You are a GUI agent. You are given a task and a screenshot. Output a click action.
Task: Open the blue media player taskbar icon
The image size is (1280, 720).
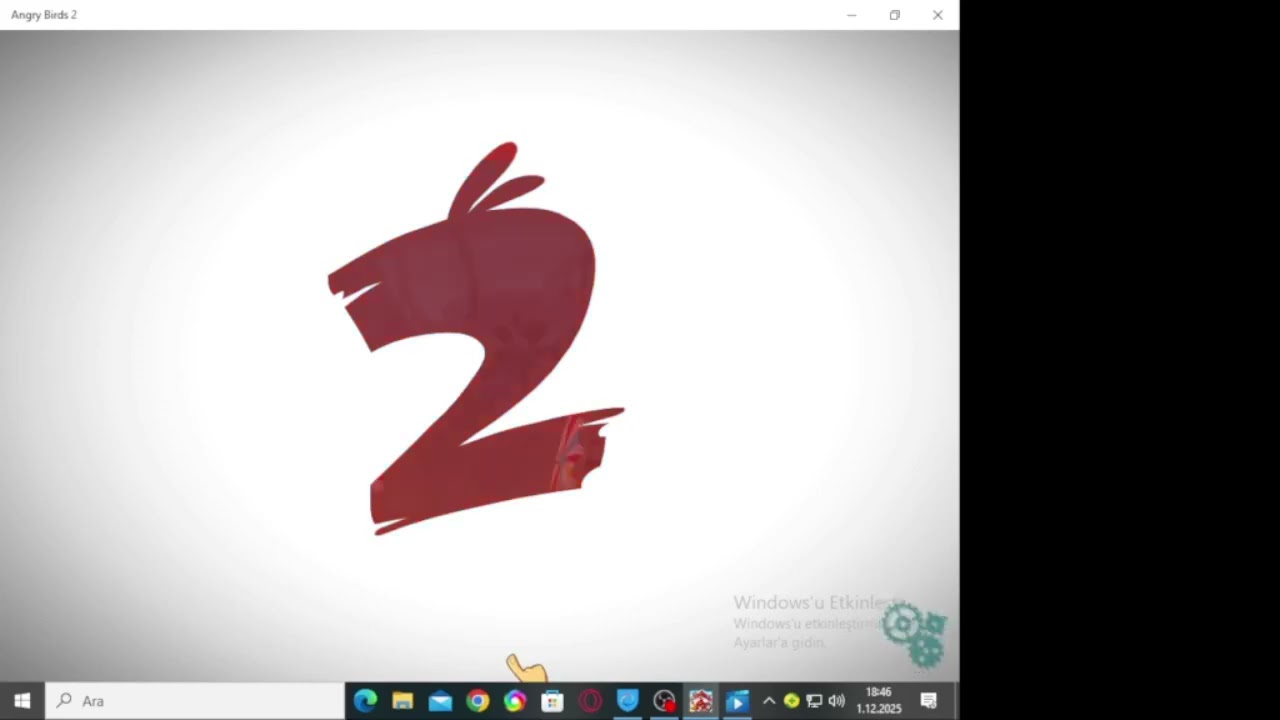tap(738, 701)
